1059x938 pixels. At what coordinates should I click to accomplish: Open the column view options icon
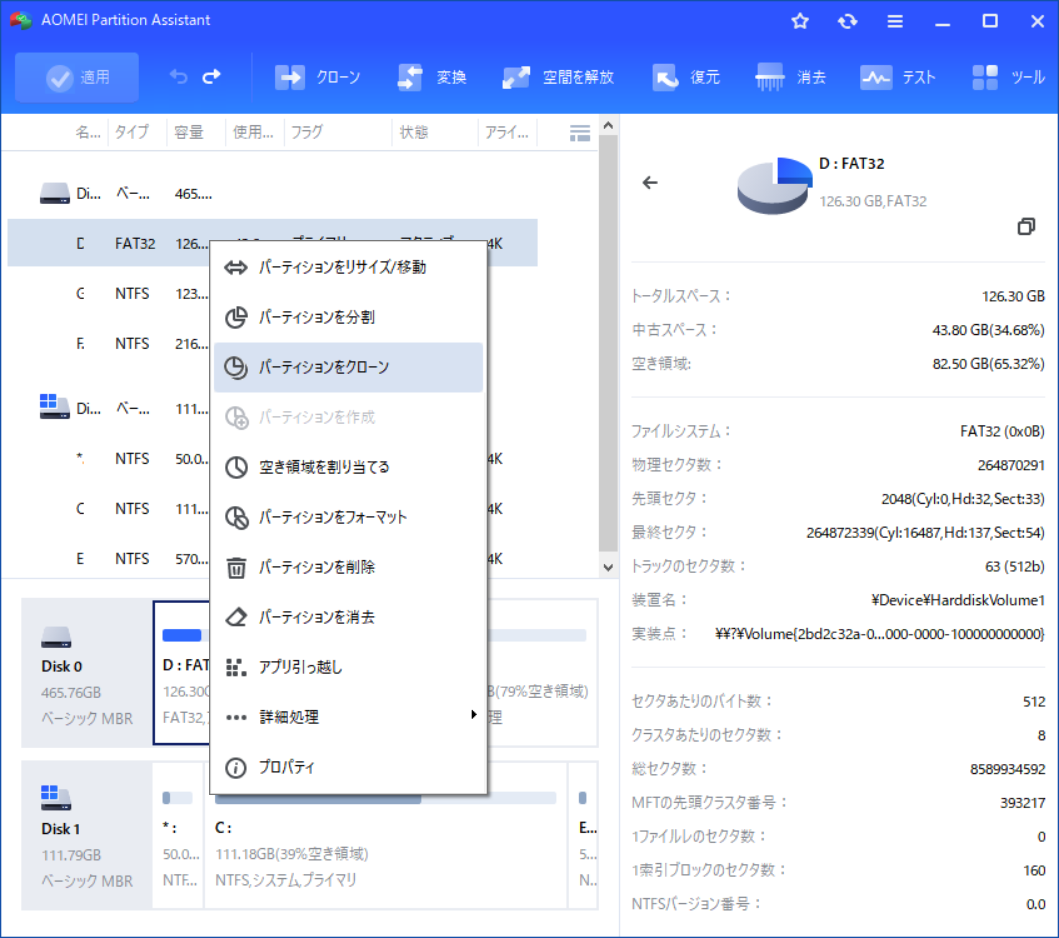(x=579, y=133)
